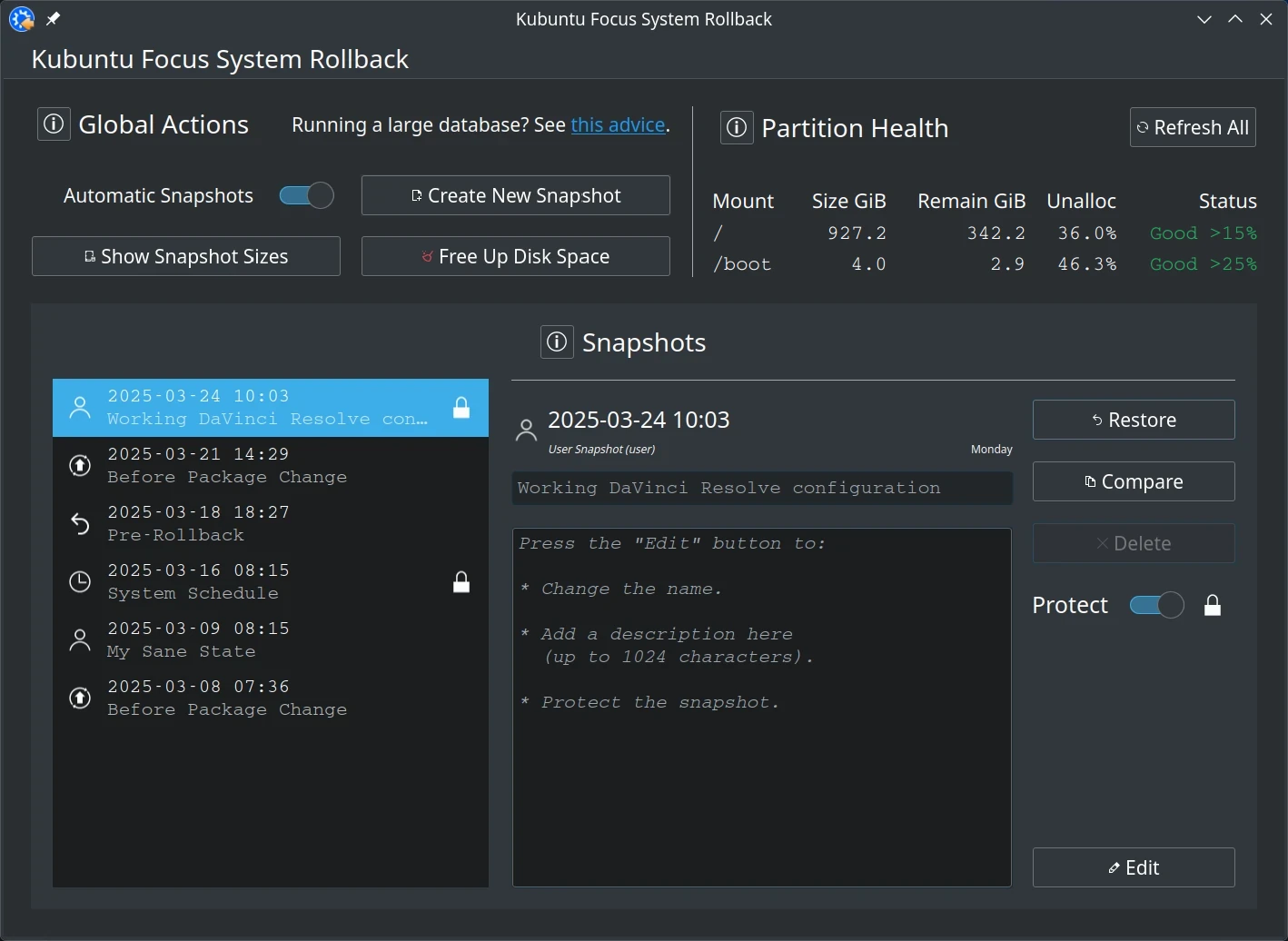
Task: Click the user icon beside My Sane State
Action: click(x=80, y=639)
